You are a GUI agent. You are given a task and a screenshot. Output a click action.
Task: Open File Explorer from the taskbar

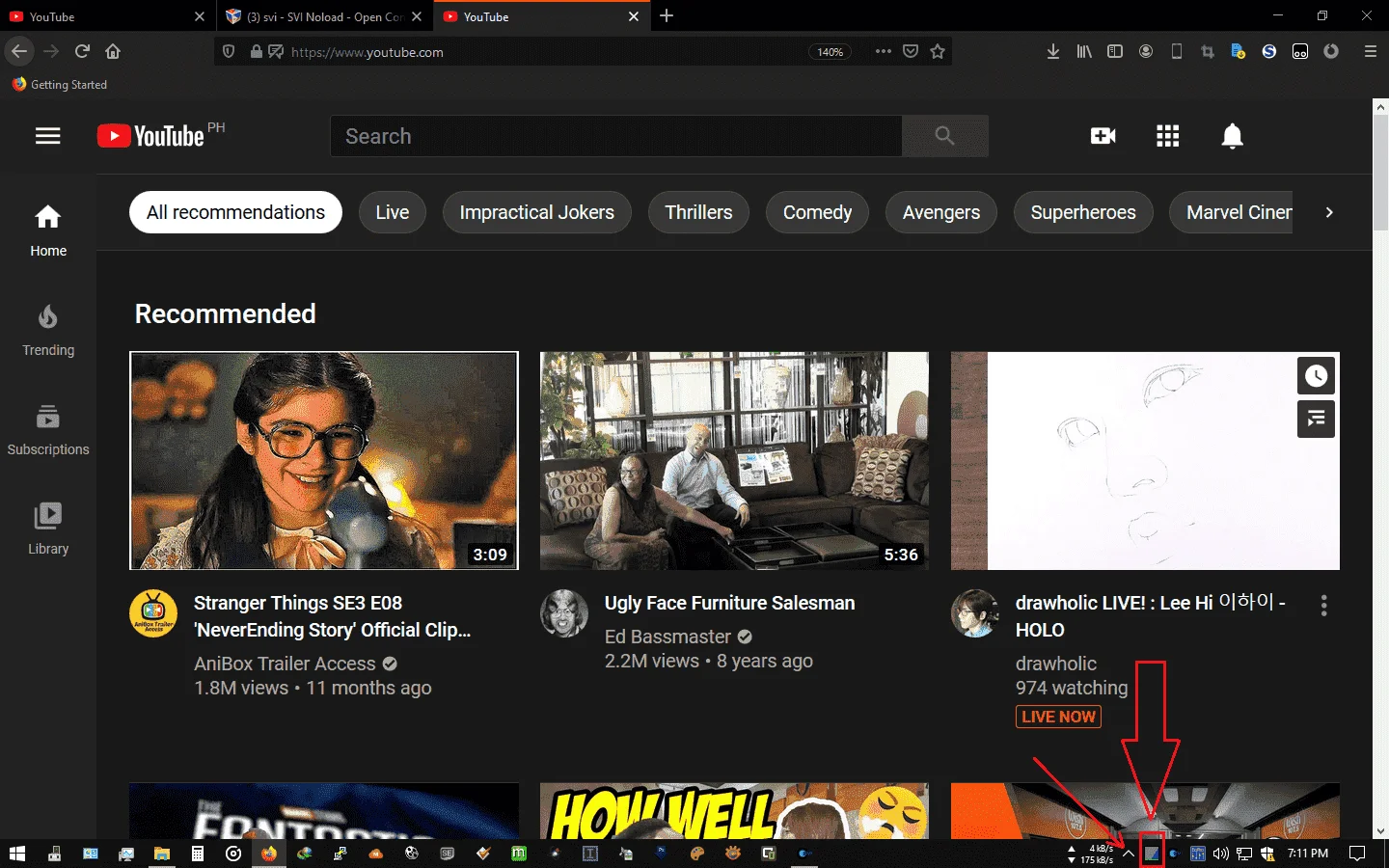pyautogui.click(x=161, y=854)
